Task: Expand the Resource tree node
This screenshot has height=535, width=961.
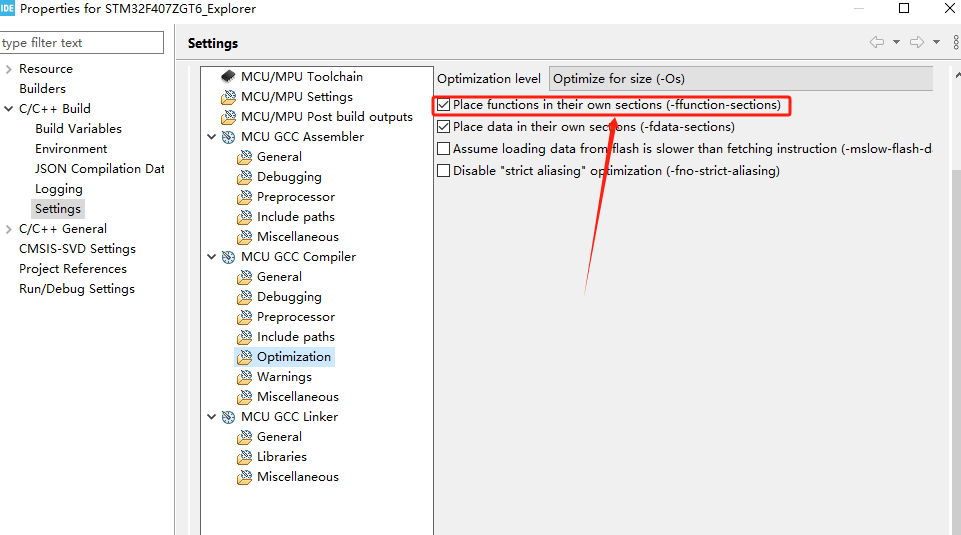Action: point(9,69)
